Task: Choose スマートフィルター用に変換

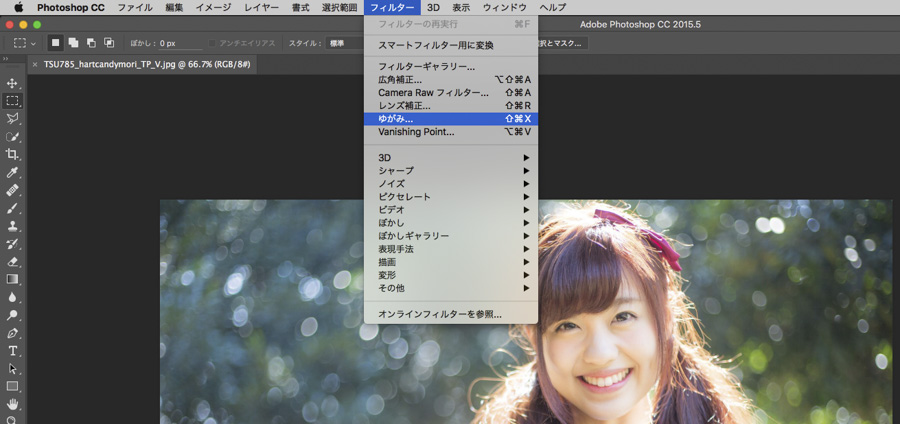Action: [x=451, y=45]
